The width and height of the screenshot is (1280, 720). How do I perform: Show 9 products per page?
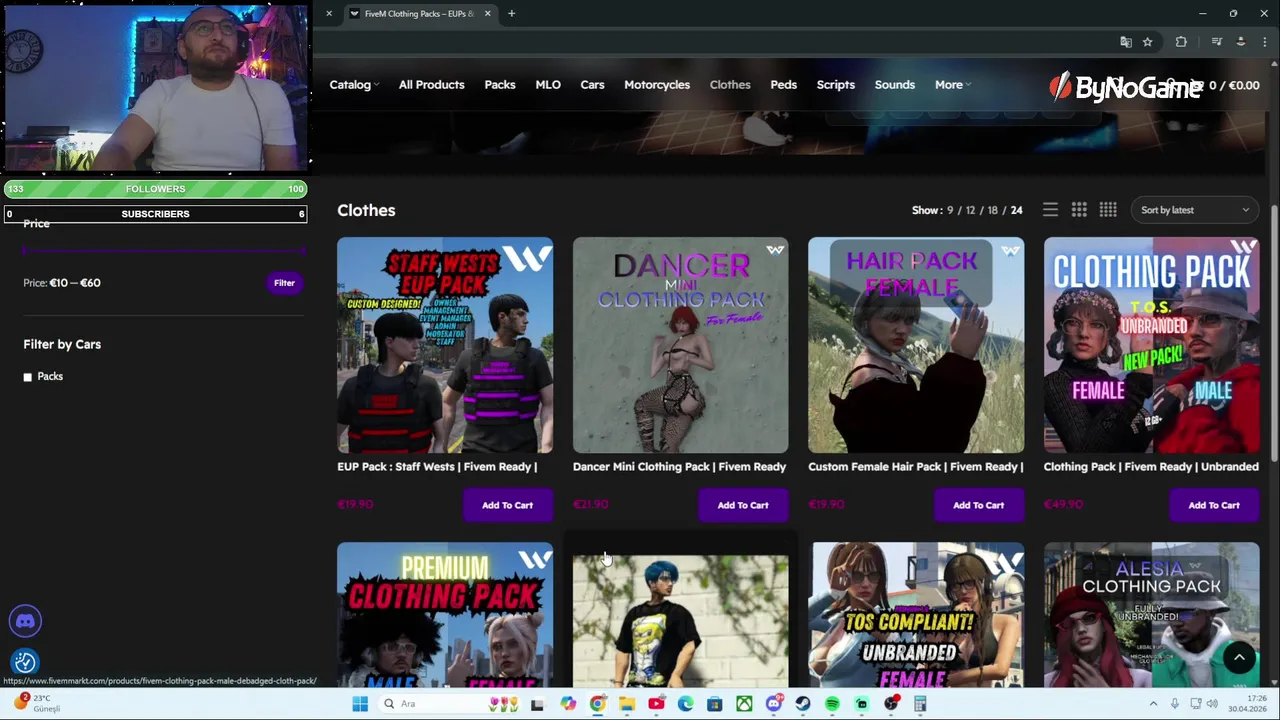coord(951,211)
